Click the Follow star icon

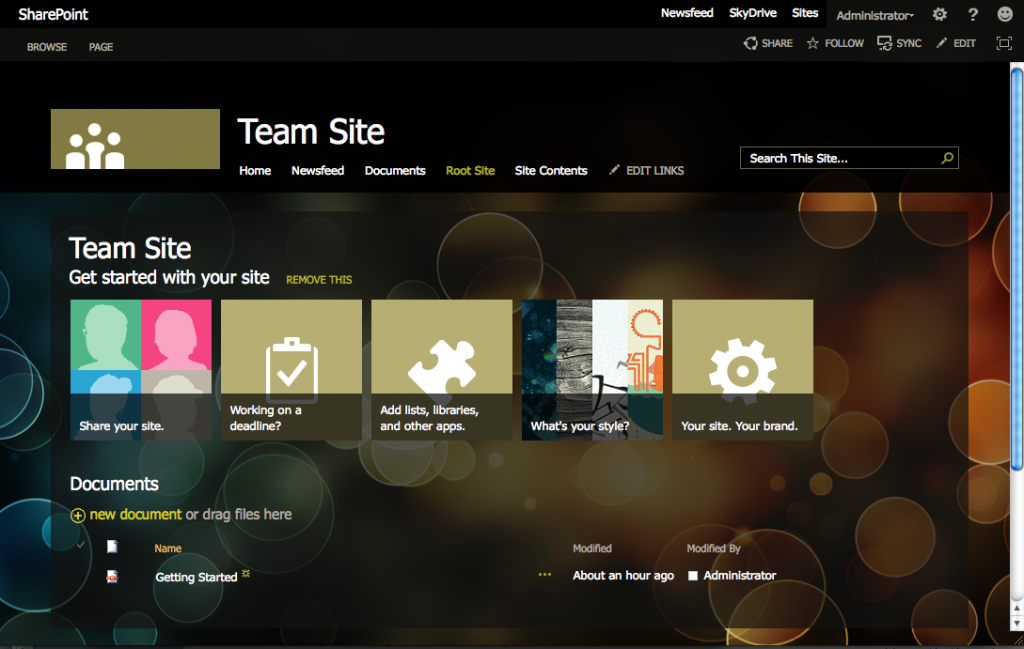pyautogui.click(x=812, y=43)
